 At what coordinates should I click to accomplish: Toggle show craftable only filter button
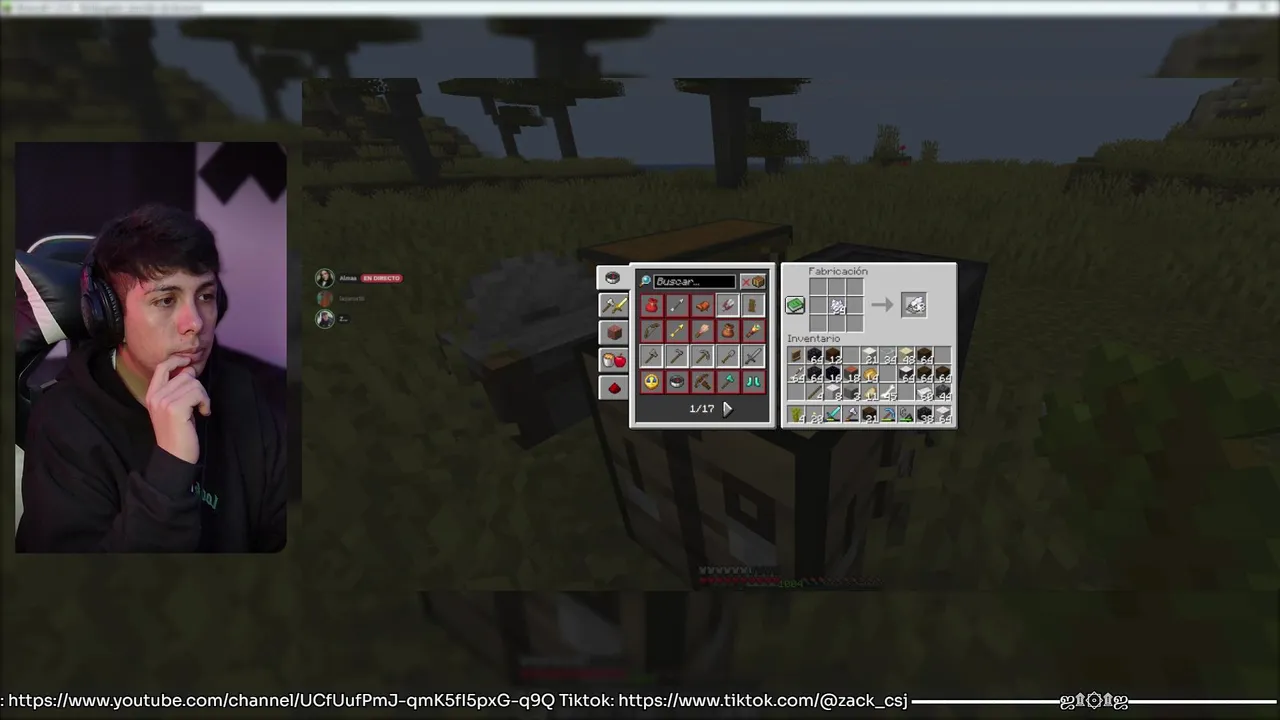point(753,282)
